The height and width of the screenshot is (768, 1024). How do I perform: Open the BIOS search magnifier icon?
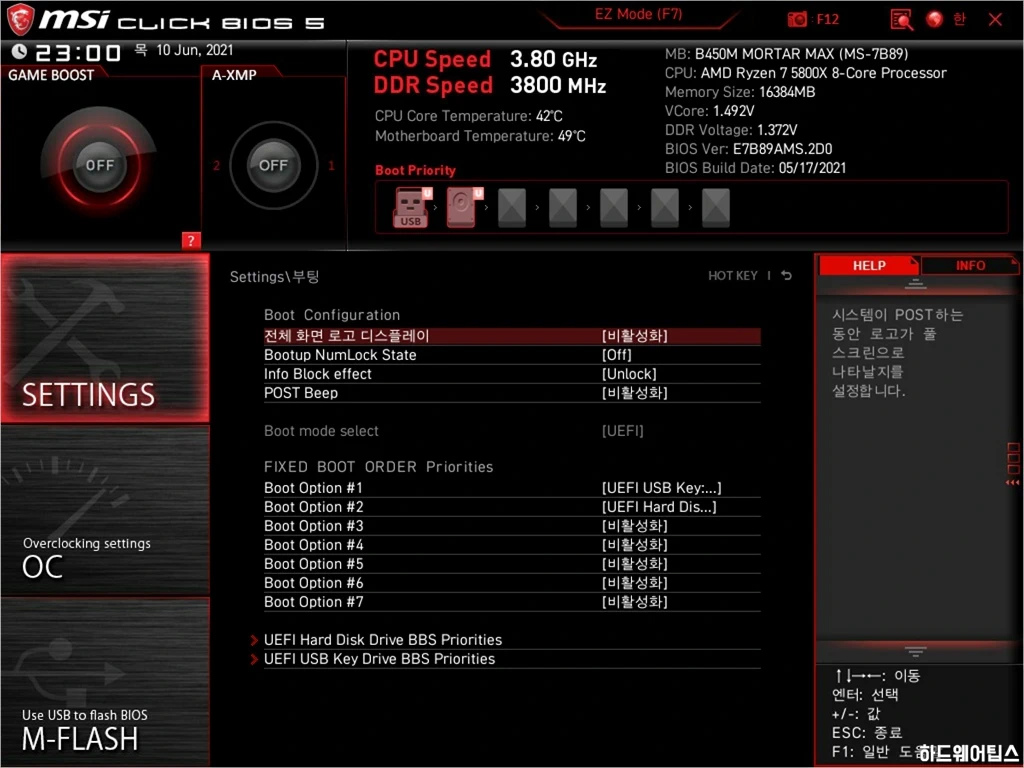(x=901, y=20)
